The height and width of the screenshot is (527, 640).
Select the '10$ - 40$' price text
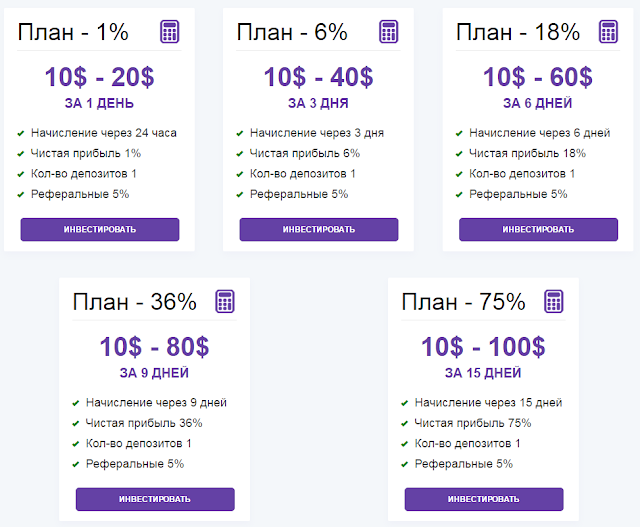[x=318, y=77]
